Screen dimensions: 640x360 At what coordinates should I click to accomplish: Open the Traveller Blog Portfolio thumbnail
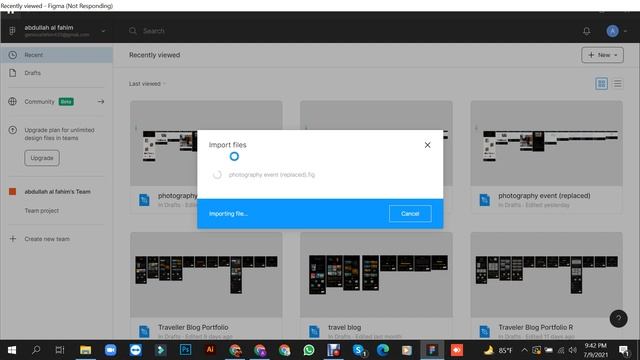pos(206,275)
